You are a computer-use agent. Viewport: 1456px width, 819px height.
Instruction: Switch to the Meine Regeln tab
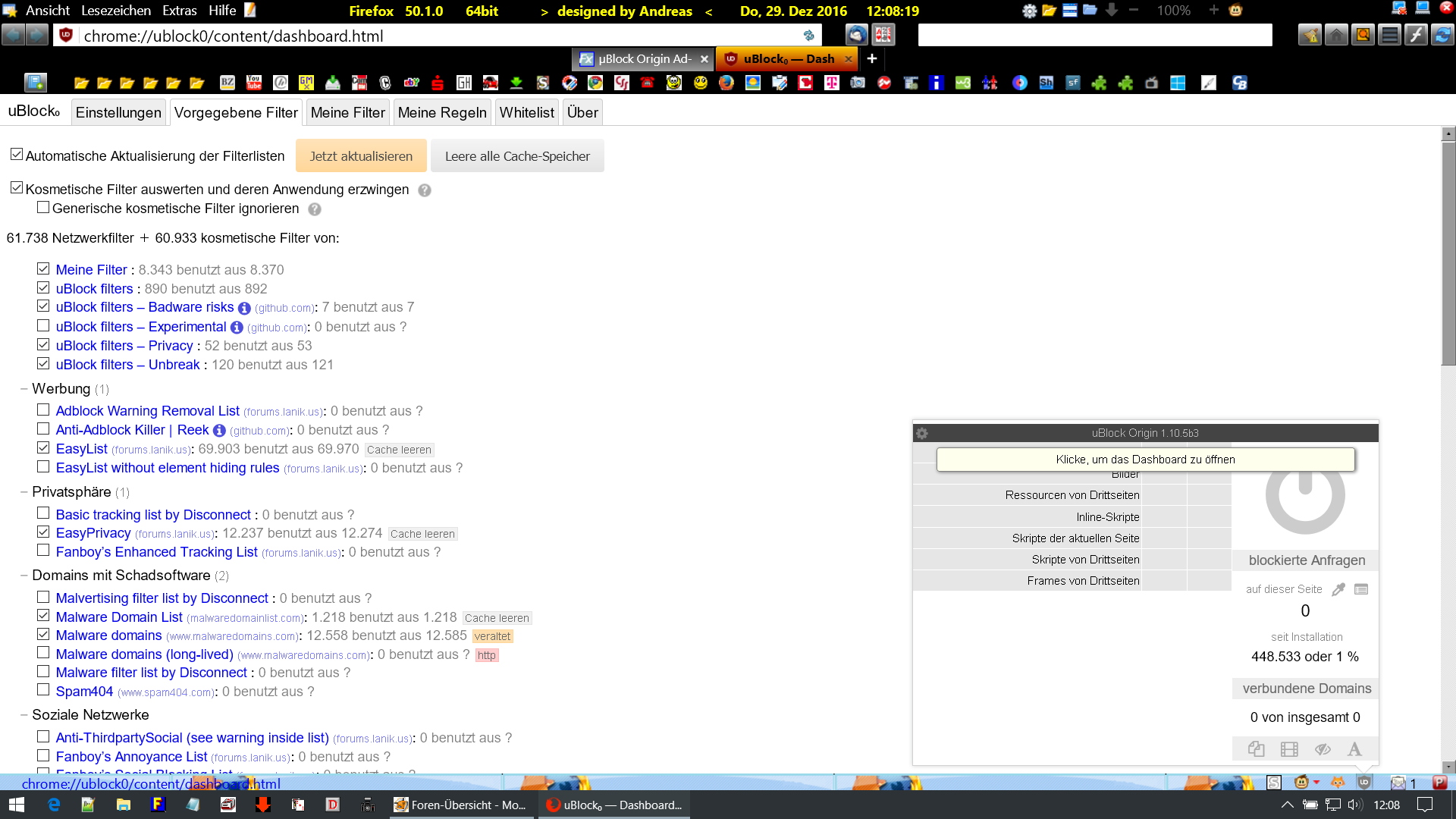442,112
